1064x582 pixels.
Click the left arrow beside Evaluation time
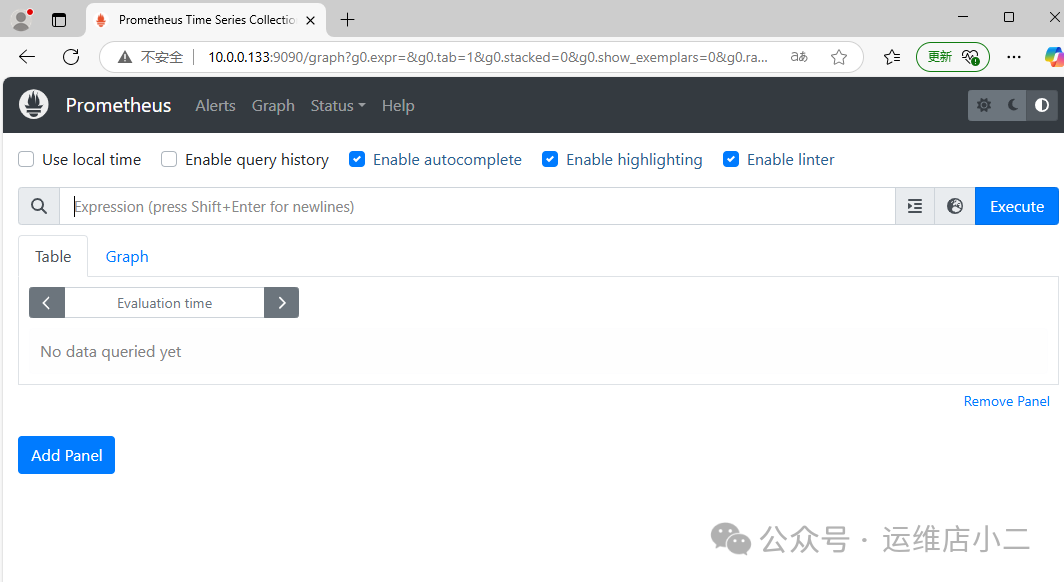tap(46, 302)
